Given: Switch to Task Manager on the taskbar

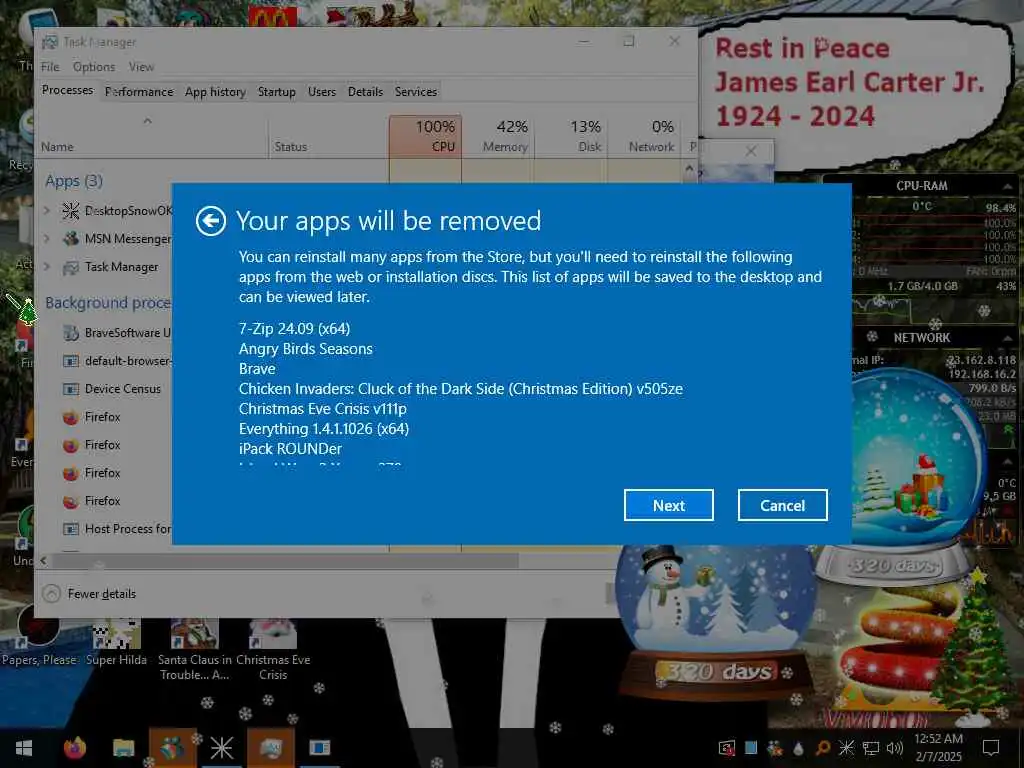Looking at the screenshot, I should coord(270,748).
